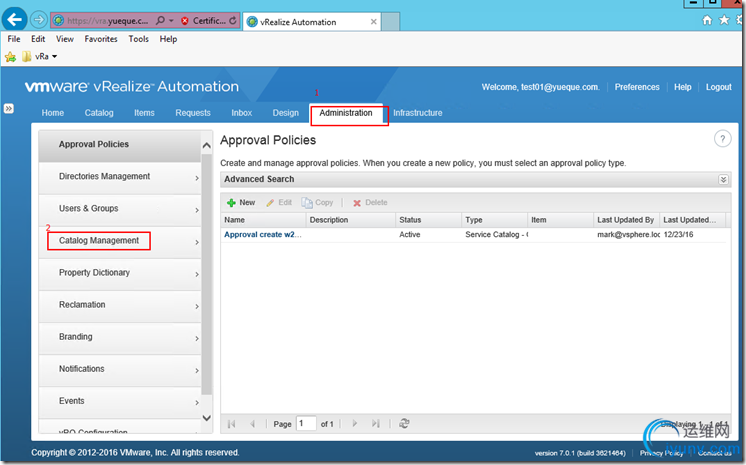746x465 pixels.
Task: Open the File menu
Action: (14, 39)
